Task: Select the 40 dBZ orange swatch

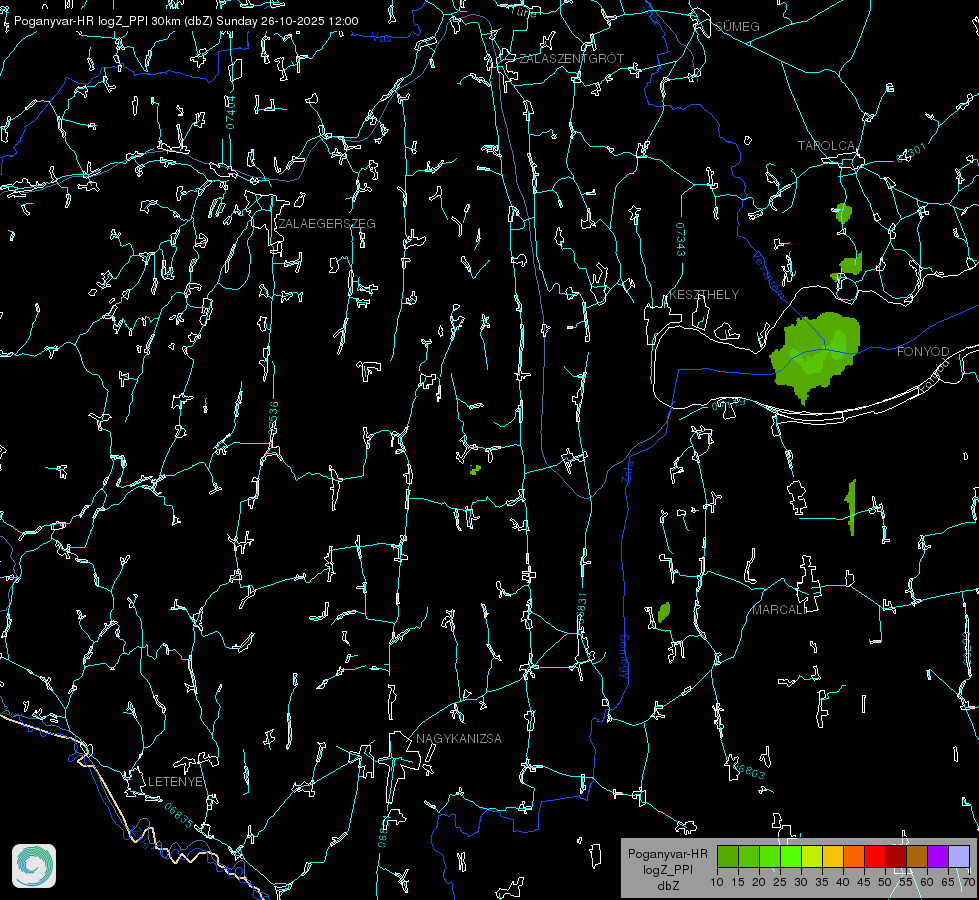Action: coord(854,856)
